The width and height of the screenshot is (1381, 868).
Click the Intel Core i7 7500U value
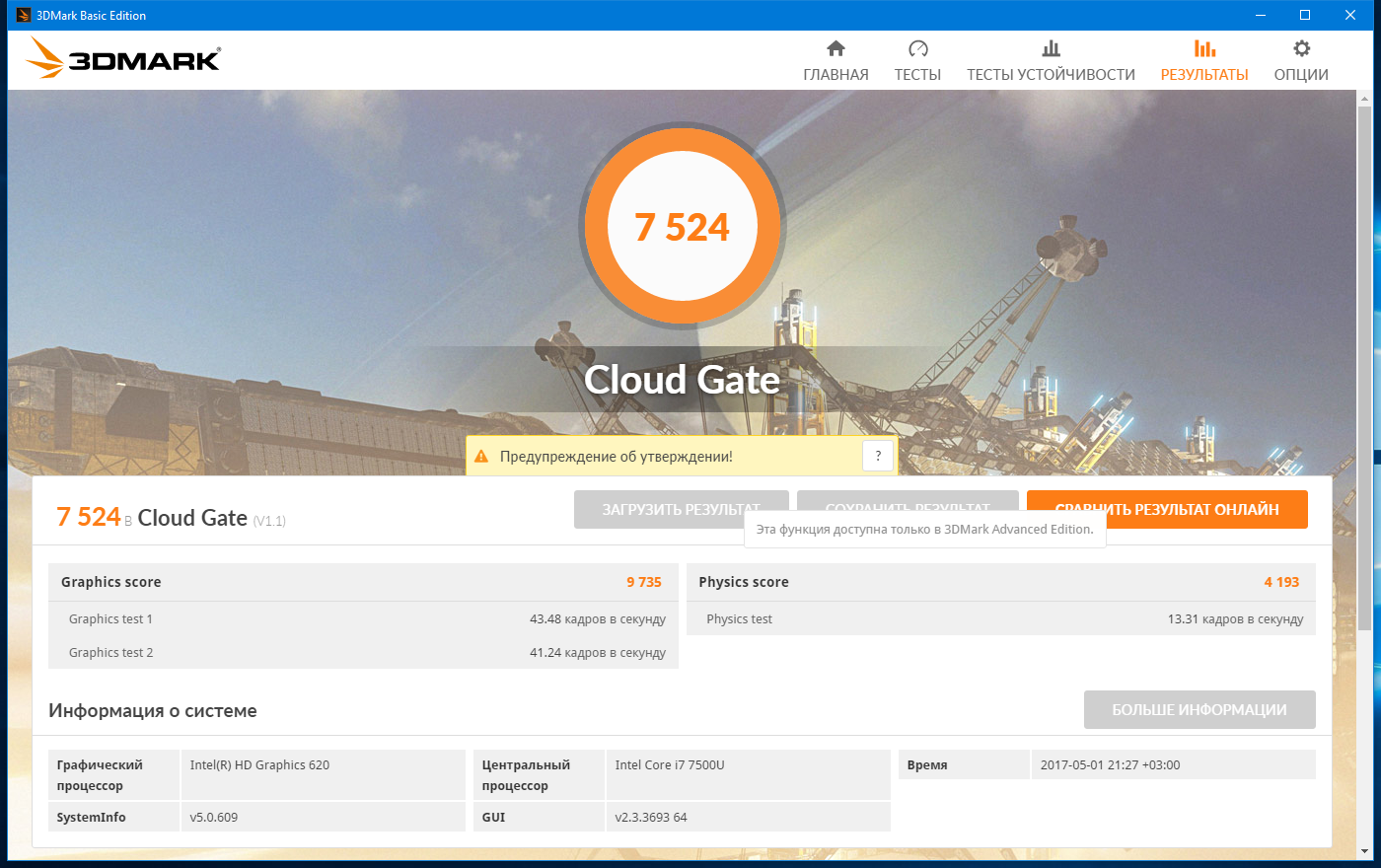click(670, 765)
